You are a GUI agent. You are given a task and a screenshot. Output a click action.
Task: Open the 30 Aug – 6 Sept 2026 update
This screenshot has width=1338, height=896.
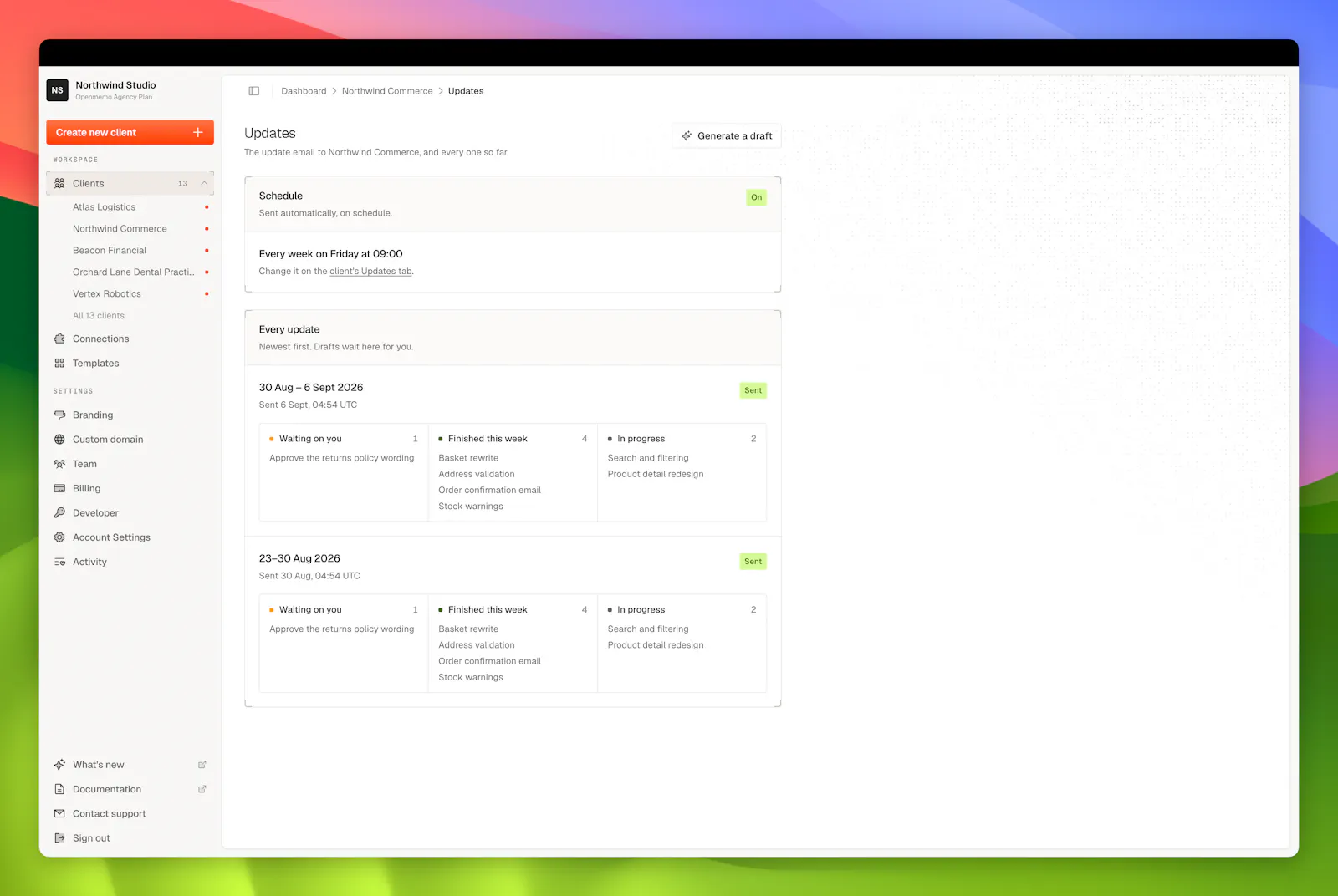click(311, 388)
